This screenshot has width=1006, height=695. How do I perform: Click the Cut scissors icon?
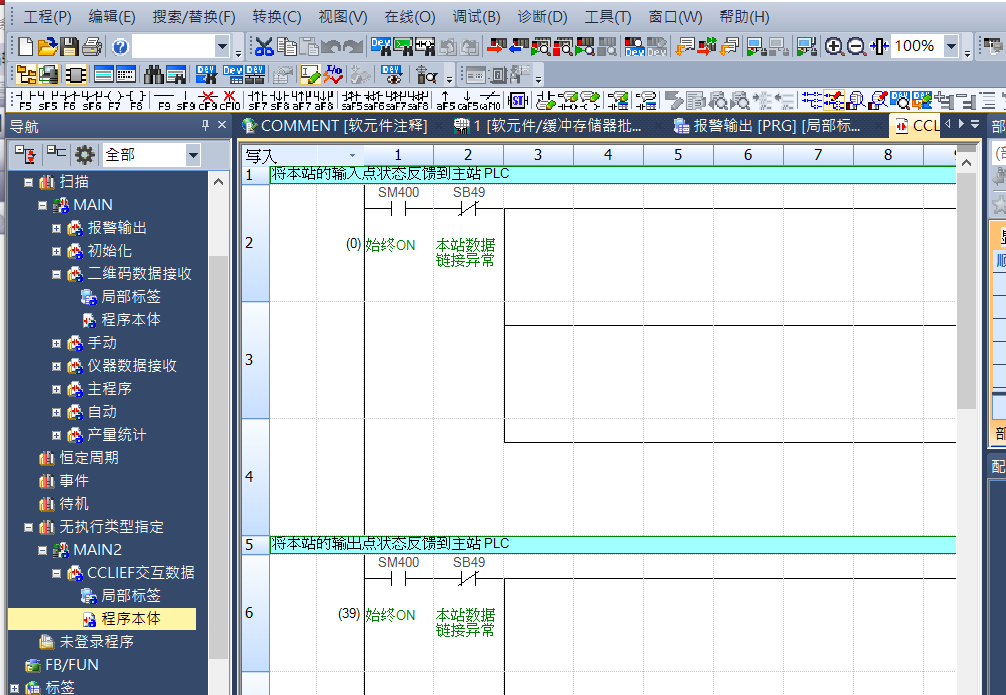click(264, 46)
